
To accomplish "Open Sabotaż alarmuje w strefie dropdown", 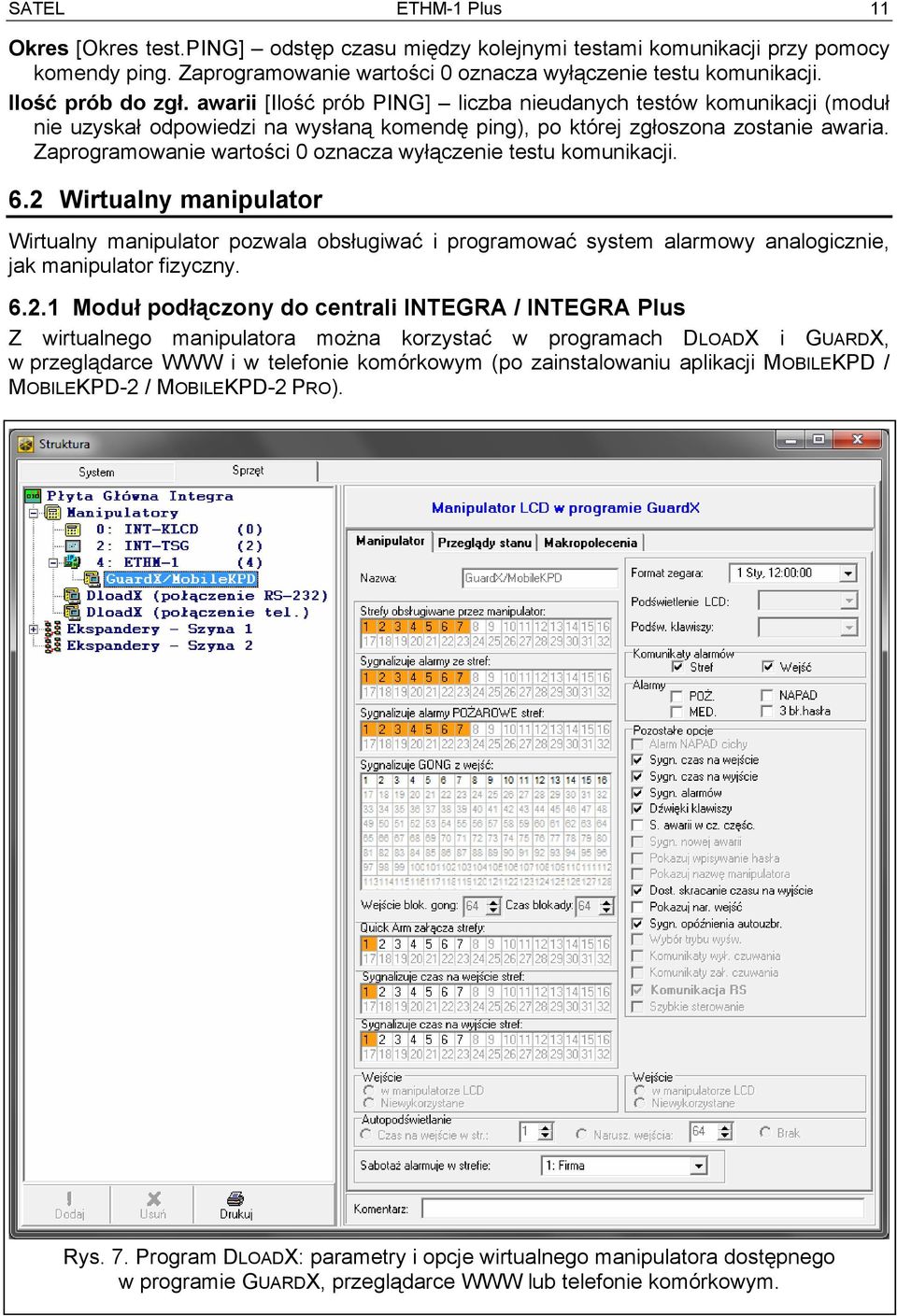I will 699,1166.
